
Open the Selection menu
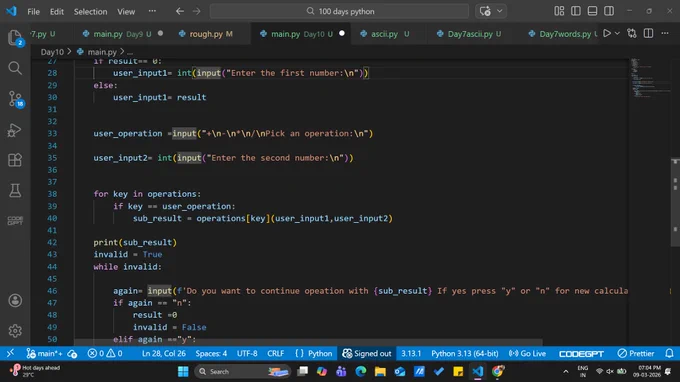point(90,12)
